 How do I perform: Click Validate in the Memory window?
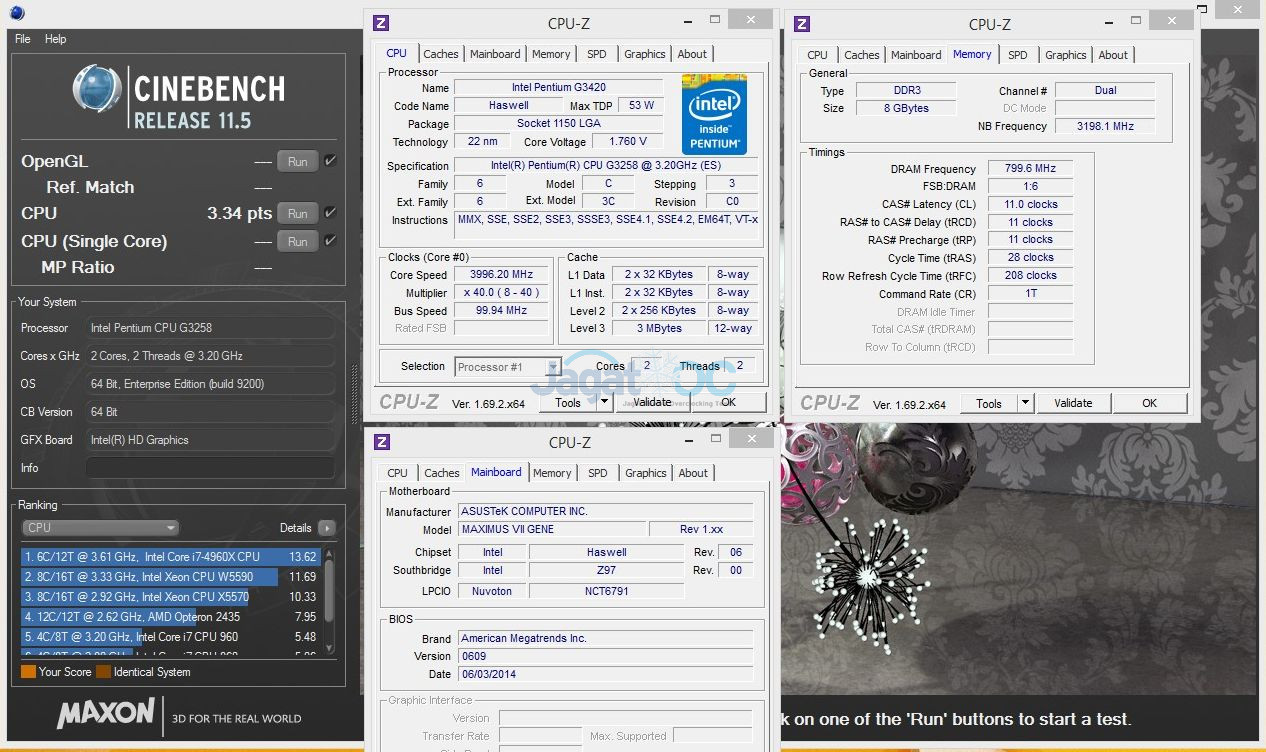(x=1073, y=403)
